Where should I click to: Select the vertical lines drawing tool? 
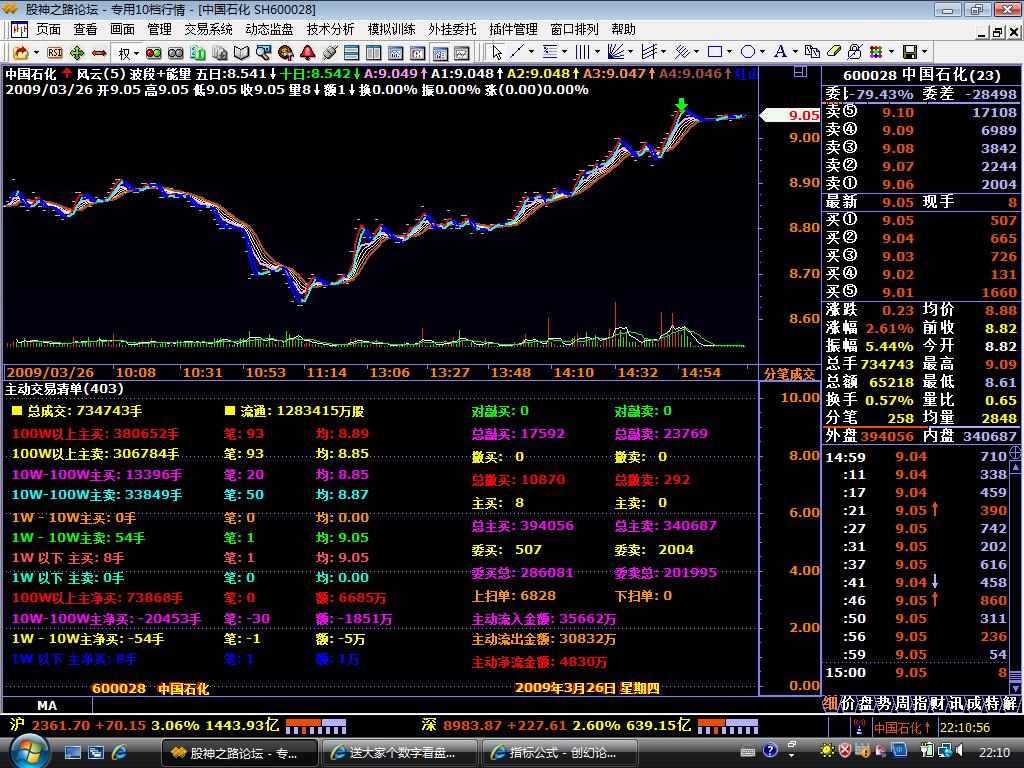pos(583,52)
